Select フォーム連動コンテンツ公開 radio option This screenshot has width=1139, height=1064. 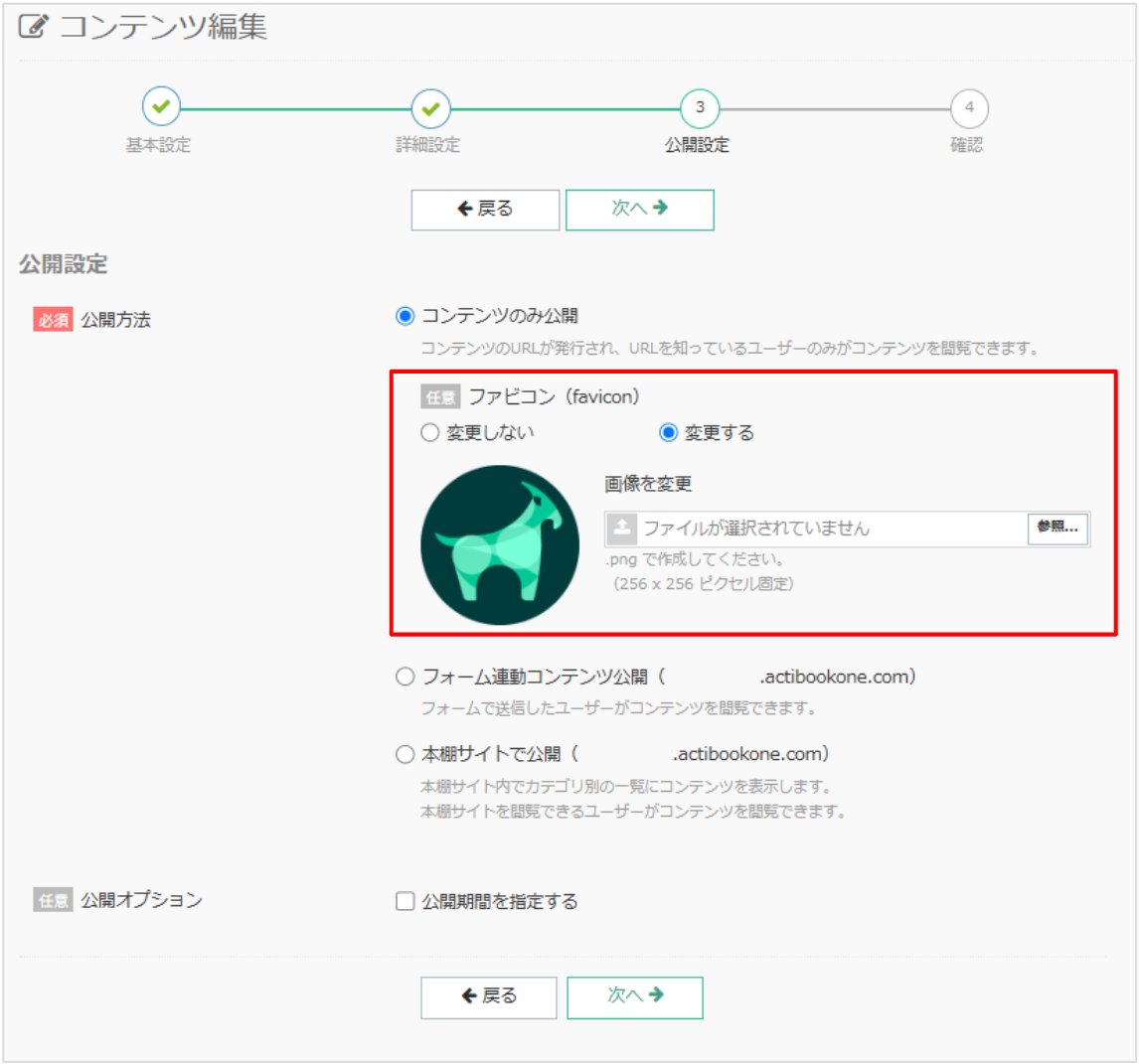point(406,678)
